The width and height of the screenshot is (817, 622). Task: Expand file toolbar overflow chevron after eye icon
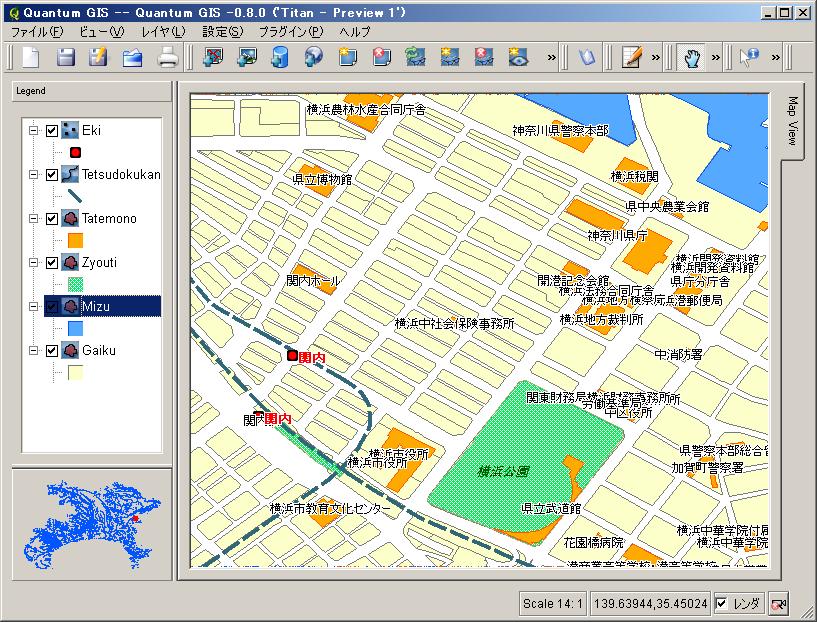pyautogui.click(x=552, y=57)
